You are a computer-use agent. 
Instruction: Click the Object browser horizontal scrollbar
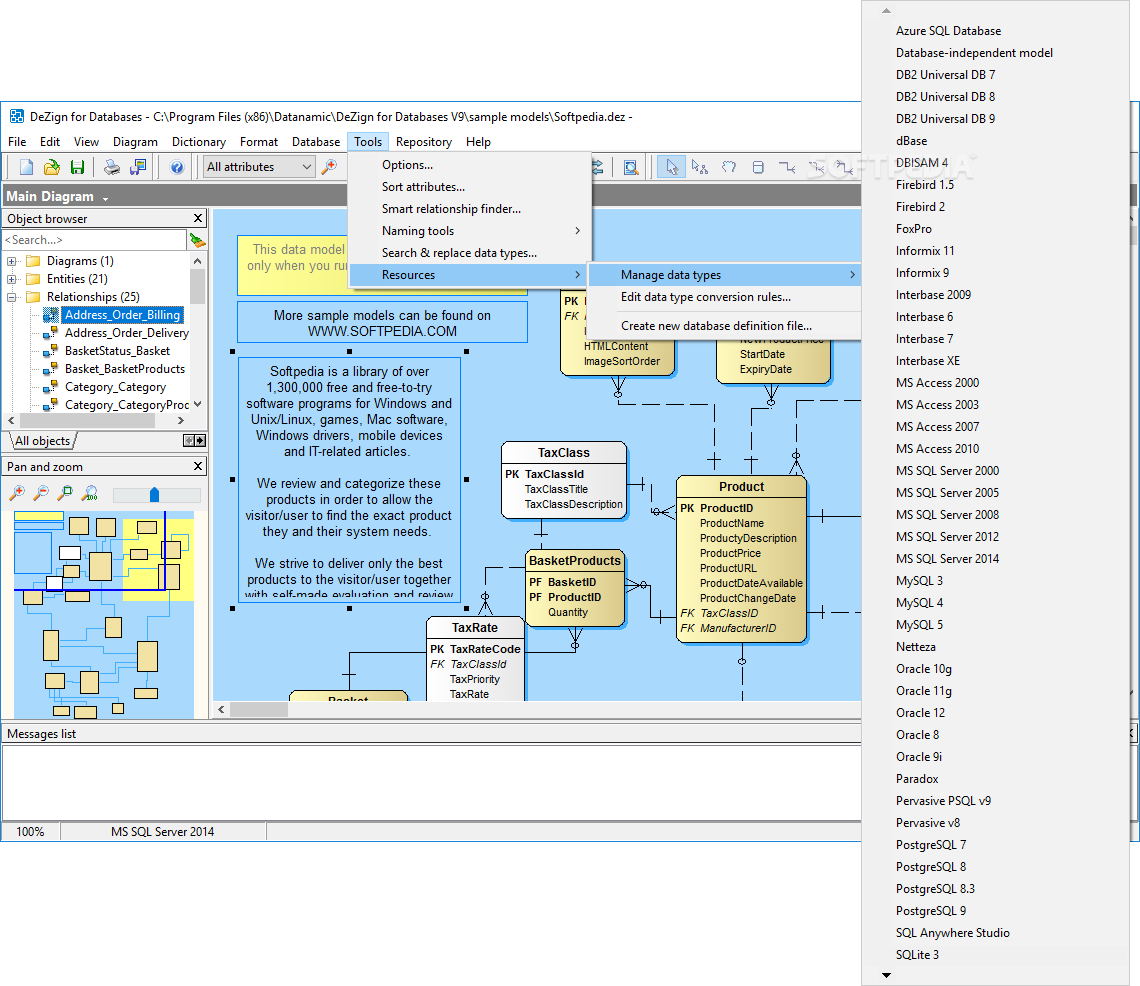tap(95, 420)
